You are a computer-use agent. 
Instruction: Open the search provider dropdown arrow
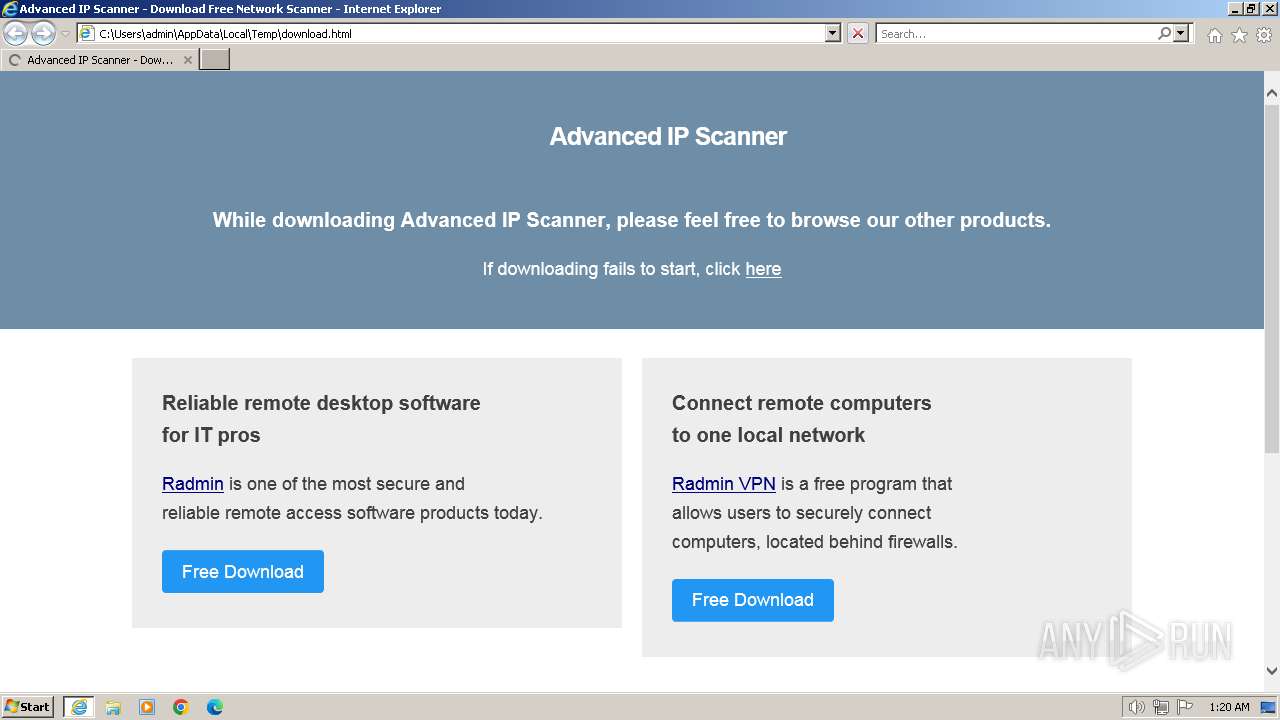[1181, 33]
